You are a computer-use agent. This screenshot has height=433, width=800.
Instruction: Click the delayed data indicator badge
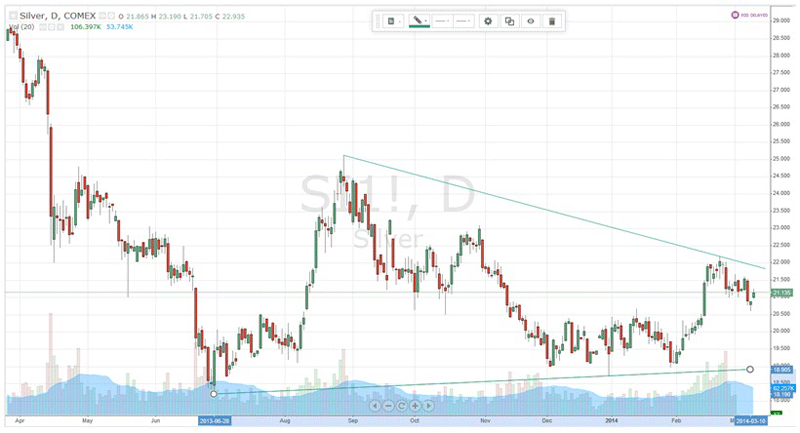(749, 15)
